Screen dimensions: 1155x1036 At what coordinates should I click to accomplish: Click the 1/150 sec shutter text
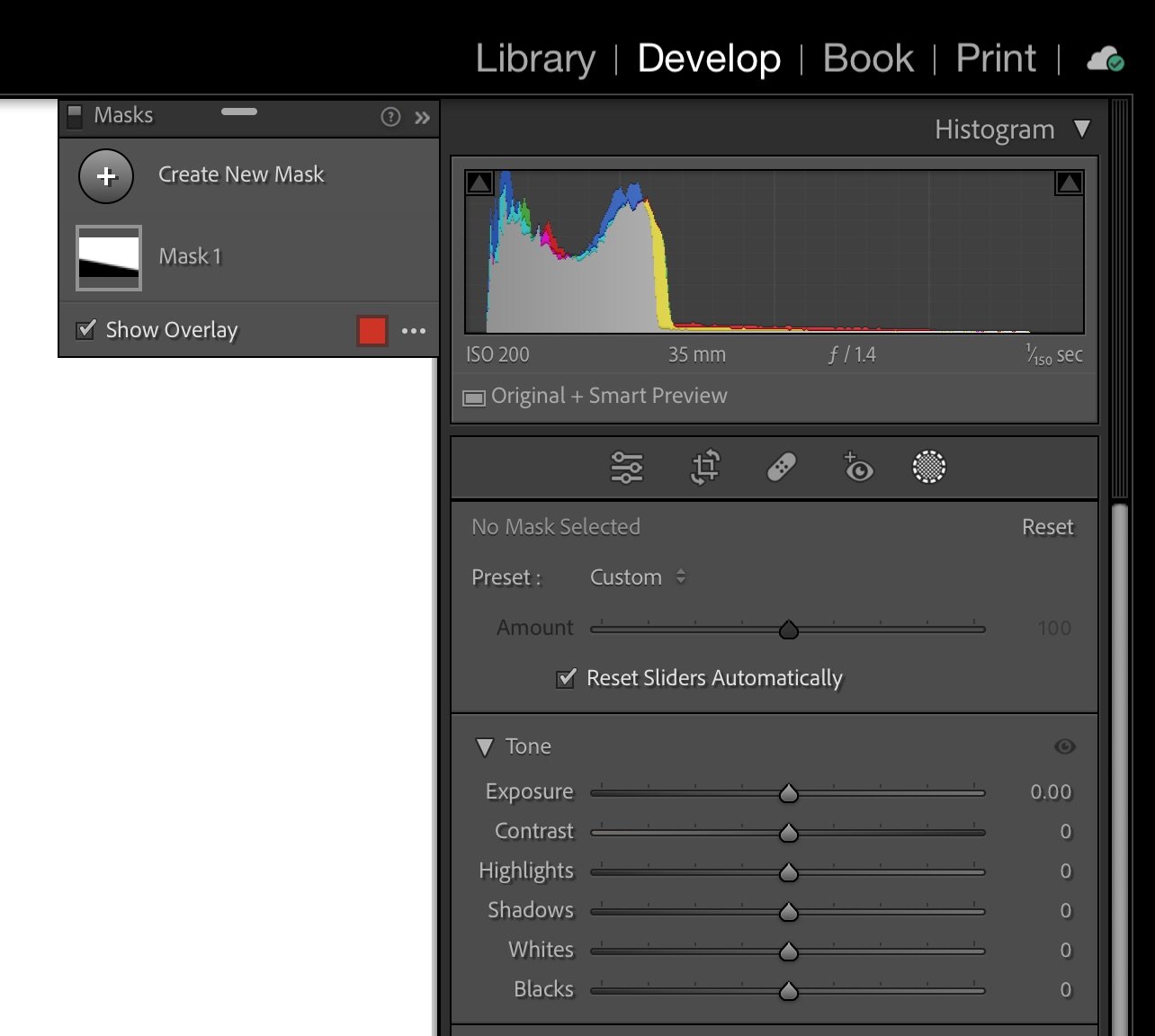pyautogui.click(x=1054, y=354)
